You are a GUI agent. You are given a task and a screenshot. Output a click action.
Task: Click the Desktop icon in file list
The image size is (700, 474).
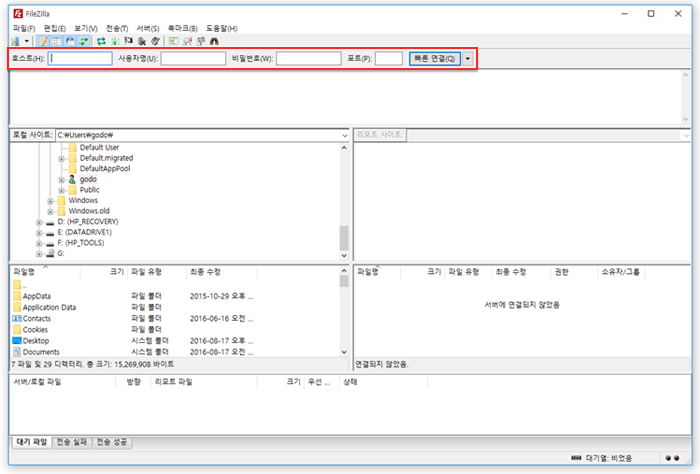click(x=17, y=341)
